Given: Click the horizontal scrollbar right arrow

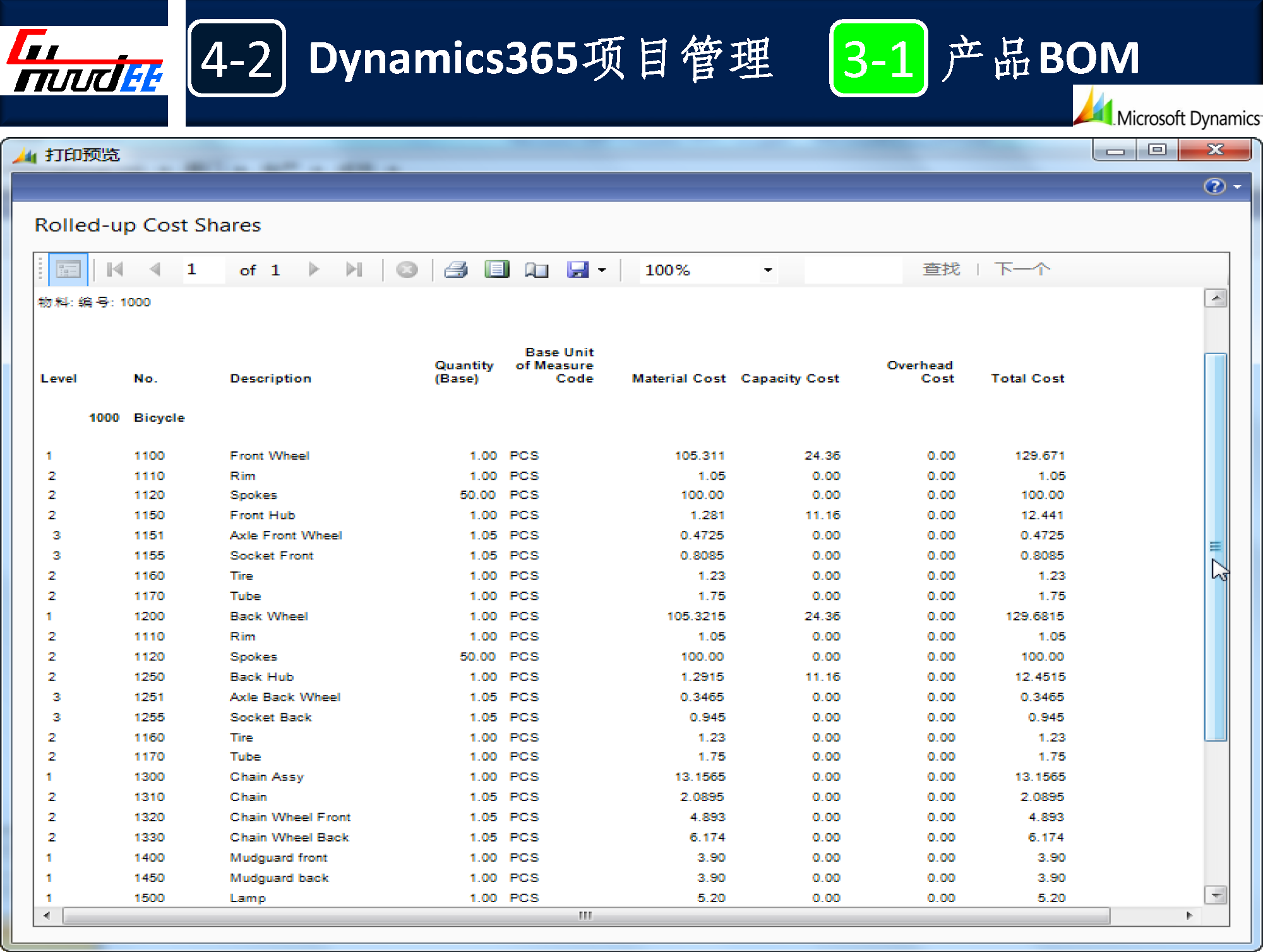Looking at the screenshot, I should (1189, 915).
